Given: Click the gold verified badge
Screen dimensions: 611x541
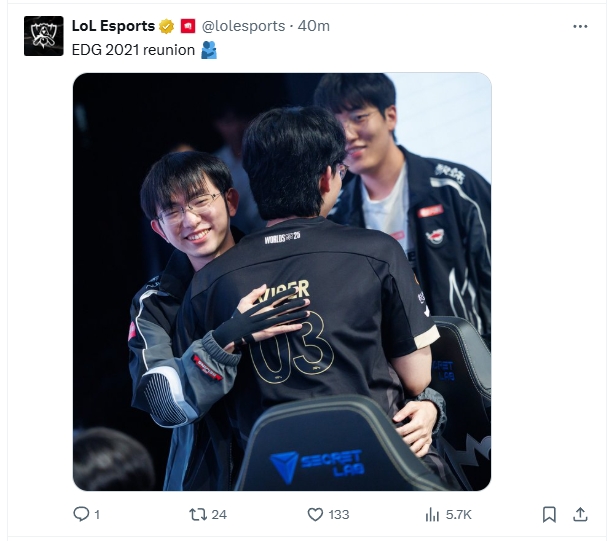Looking at the screenshot, I should [x=167, y=27].
